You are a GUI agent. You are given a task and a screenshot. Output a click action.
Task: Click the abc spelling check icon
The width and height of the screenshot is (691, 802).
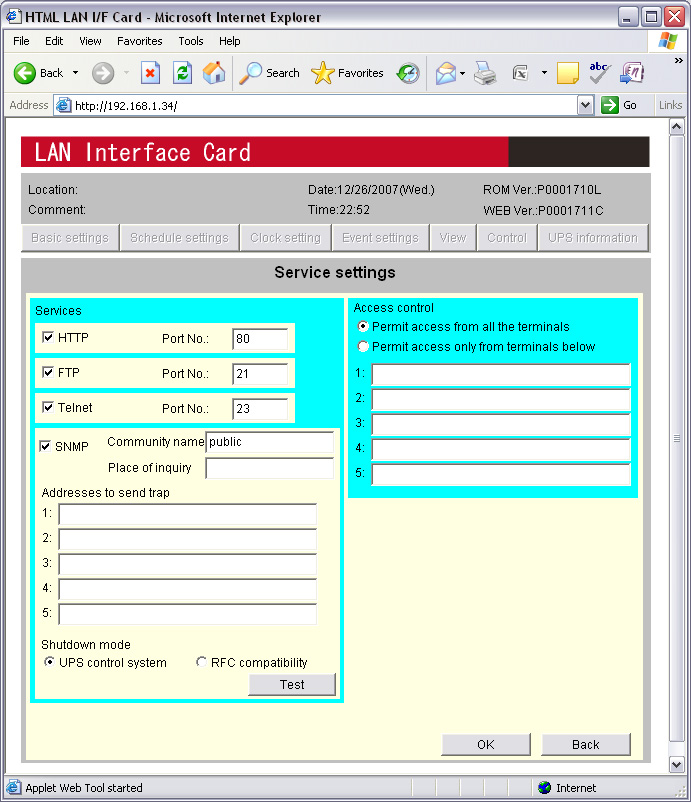(599, 73)
